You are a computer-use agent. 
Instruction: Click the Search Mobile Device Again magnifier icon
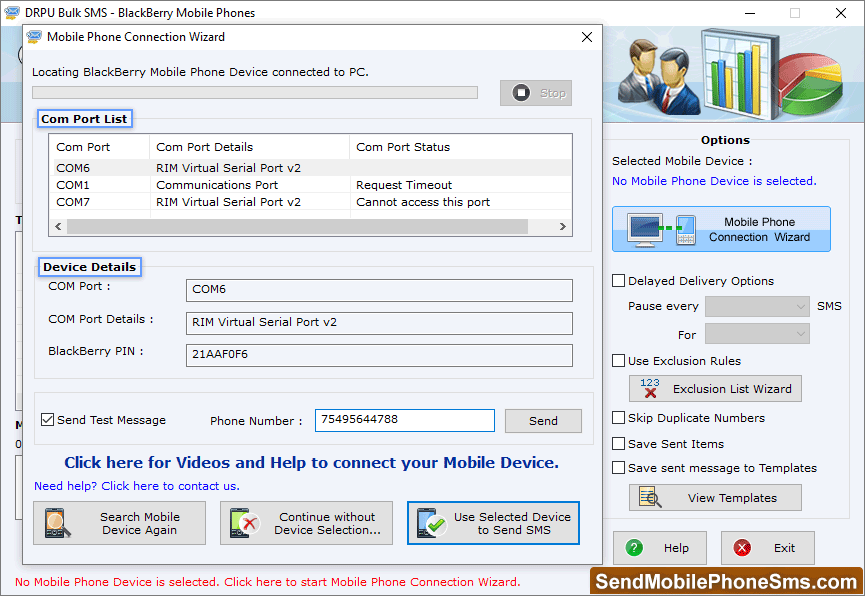[57, 523]
